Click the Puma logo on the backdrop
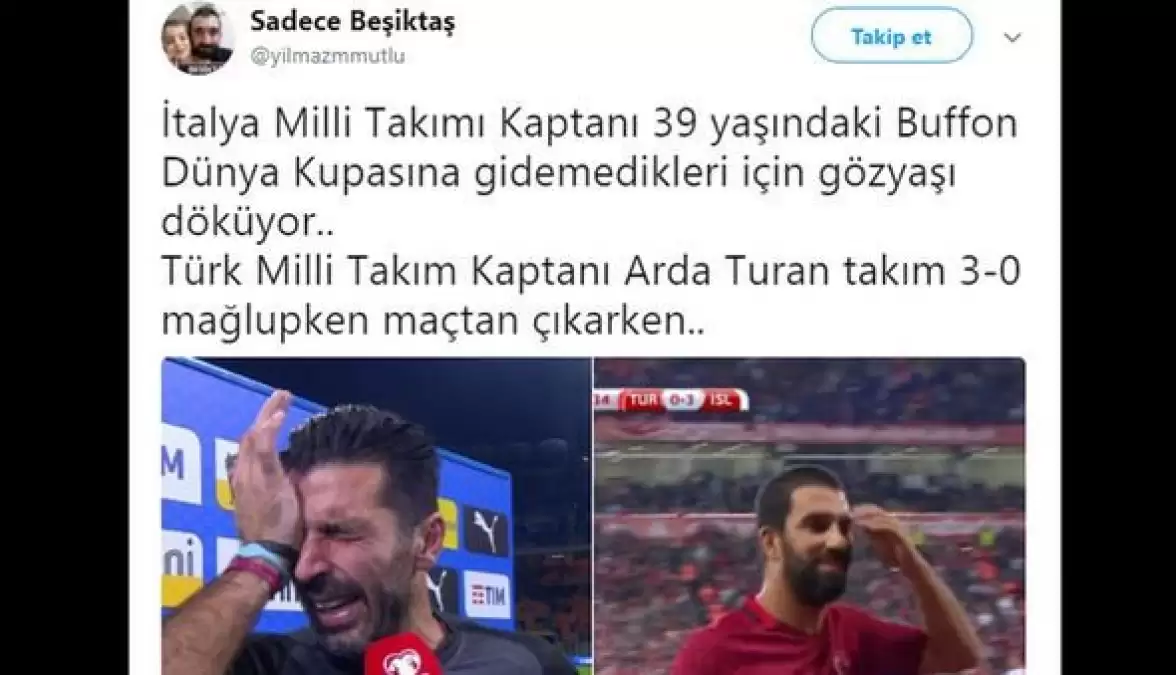 [x=485, y=530]
